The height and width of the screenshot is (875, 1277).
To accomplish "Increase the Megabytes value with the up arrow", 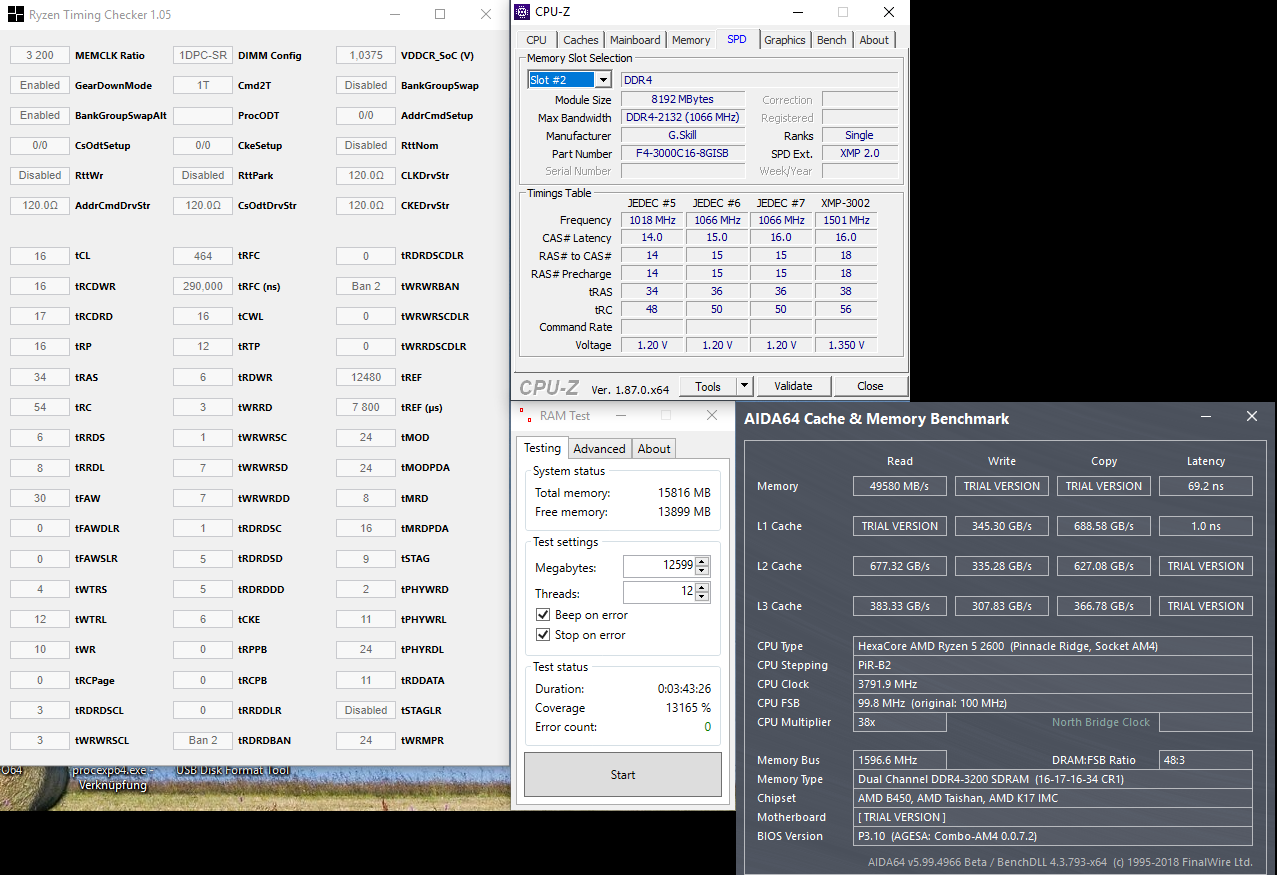I will point(702,563).
